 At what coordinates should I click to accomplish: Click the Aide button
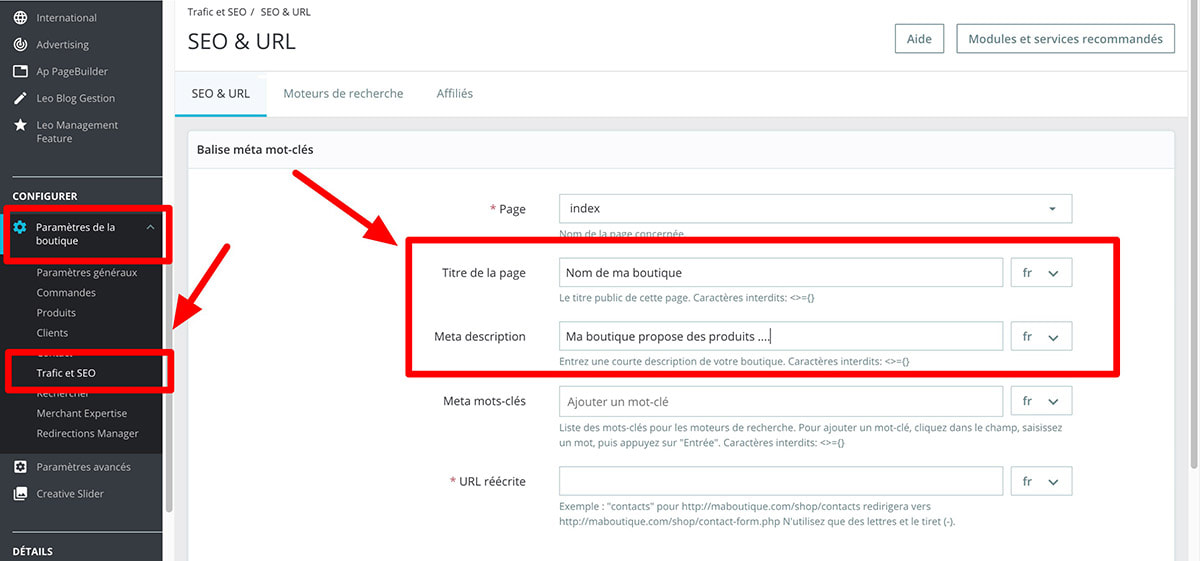(x=918, y=39)
